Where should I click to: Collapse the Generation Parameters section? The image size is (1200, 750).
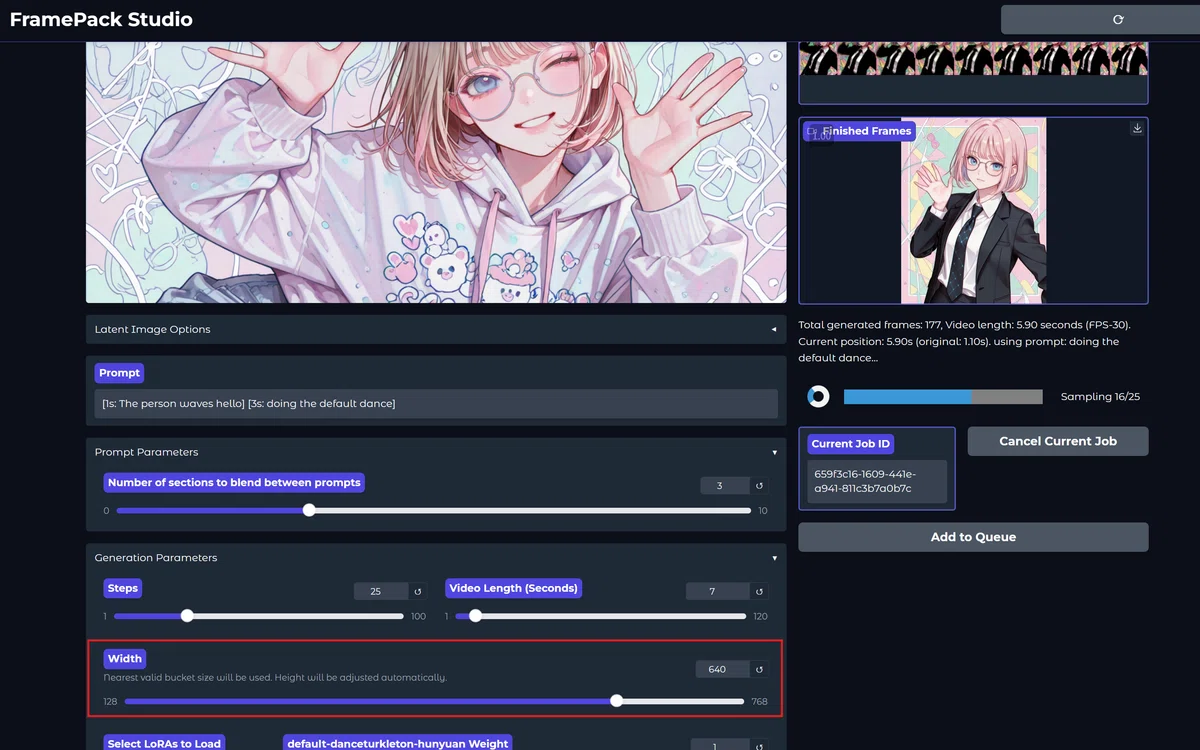[436, 558]
